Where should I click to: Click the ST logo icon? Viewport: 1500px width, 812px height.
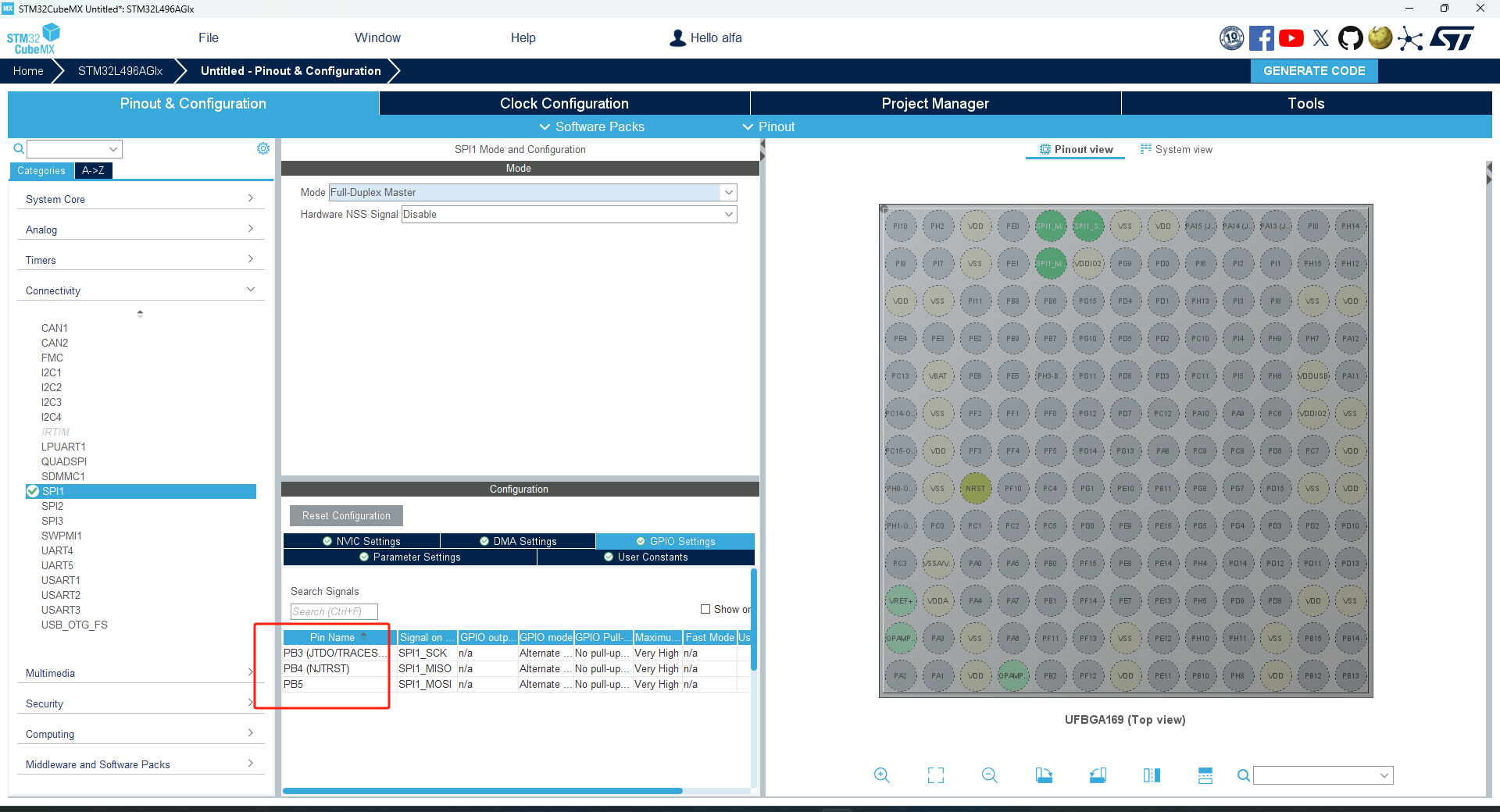[x=1452, y=38]
